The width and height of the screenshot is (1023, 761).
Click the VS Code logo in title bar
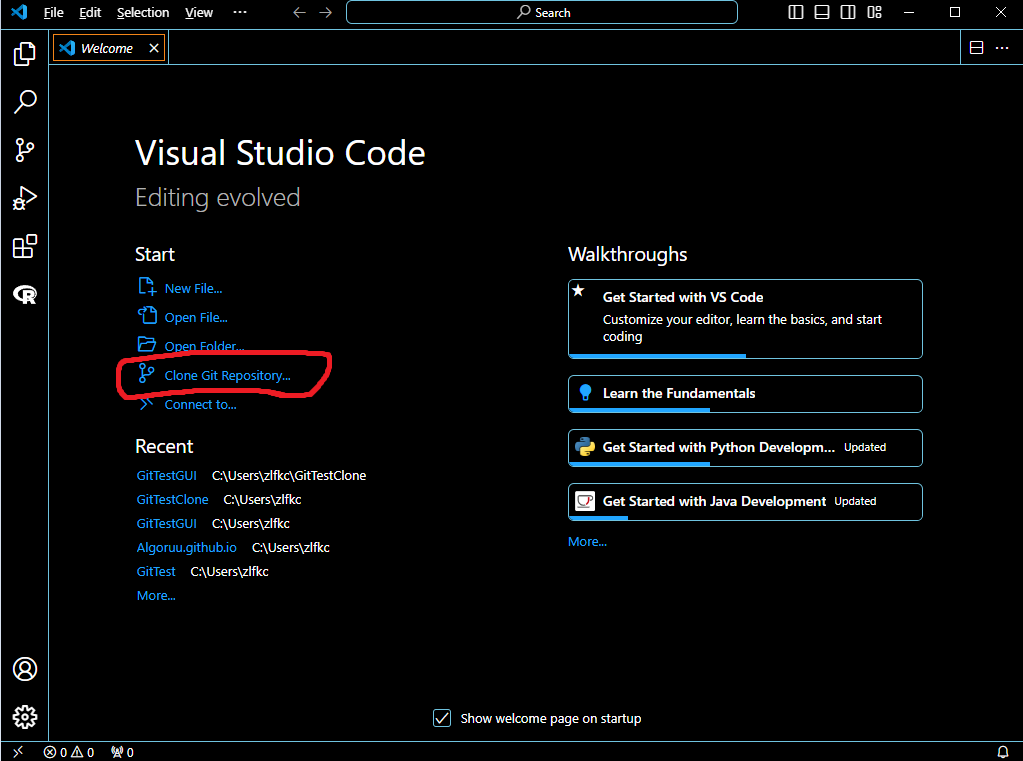(x=19, y=12)
